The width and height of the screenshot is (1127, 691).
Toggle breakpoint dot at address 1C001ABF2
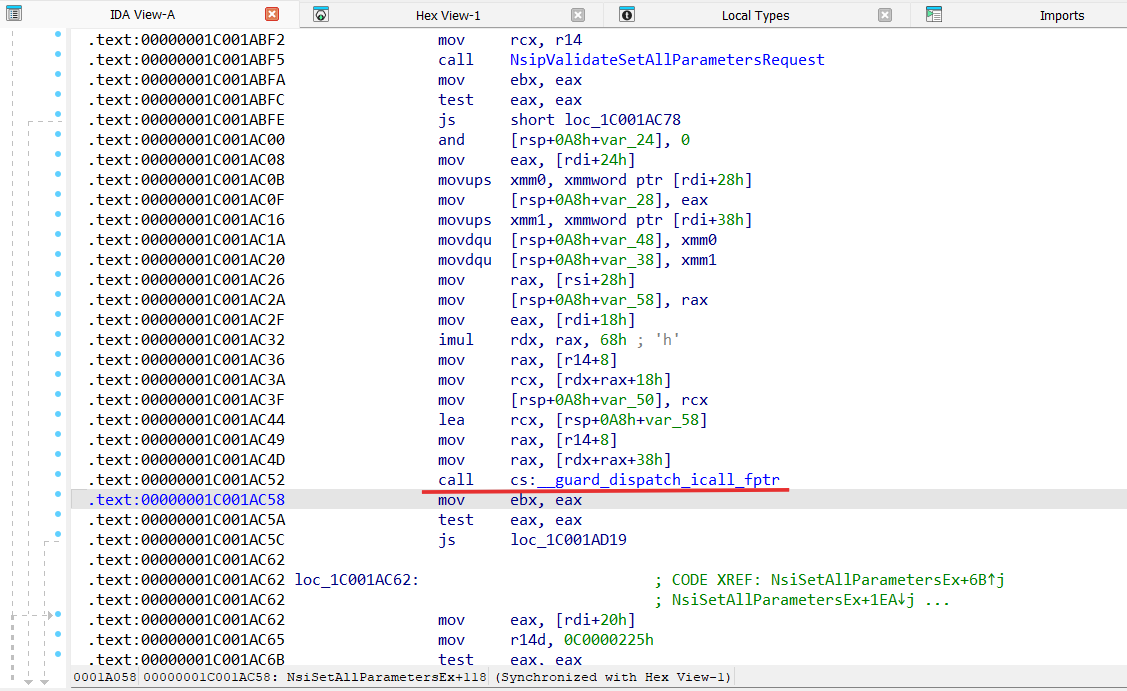[59, 35]
